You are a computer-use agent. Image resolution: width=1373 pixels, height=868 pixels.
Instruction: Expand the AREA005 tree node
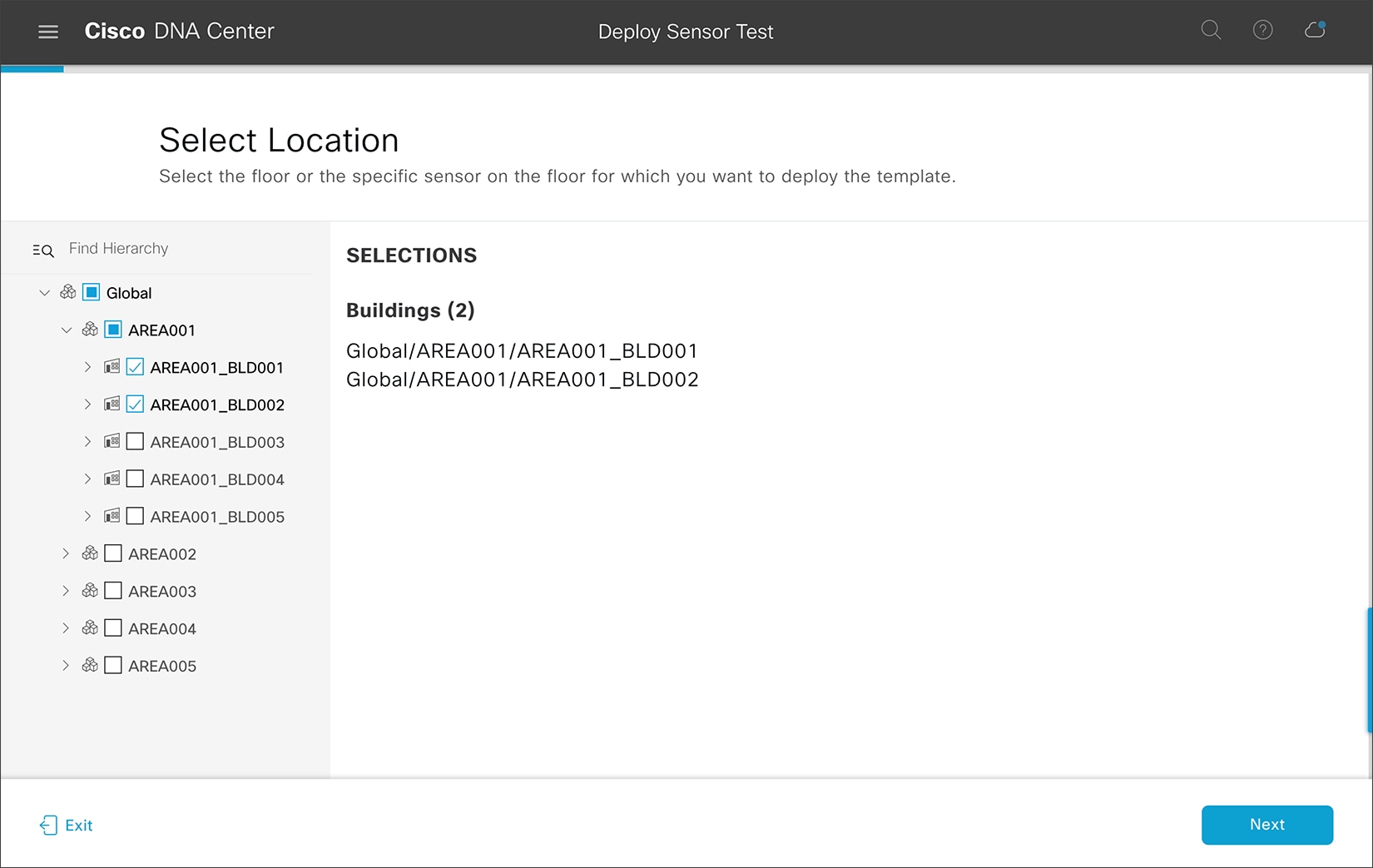click(x=66, y=666)
